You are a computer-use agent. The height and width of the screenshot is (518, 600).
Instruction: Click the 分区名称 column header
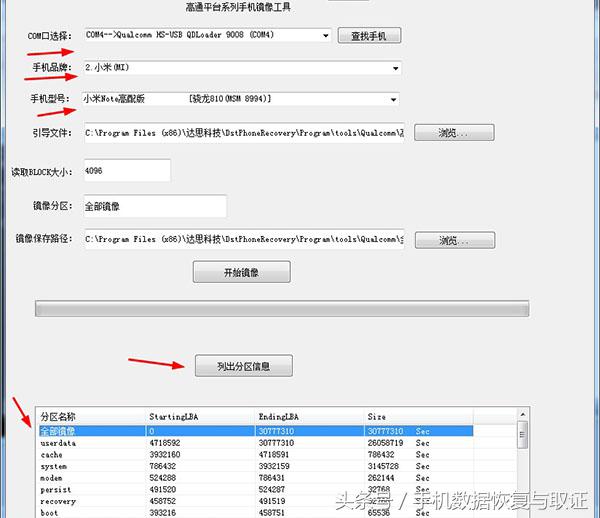click(x=91, y=416)
